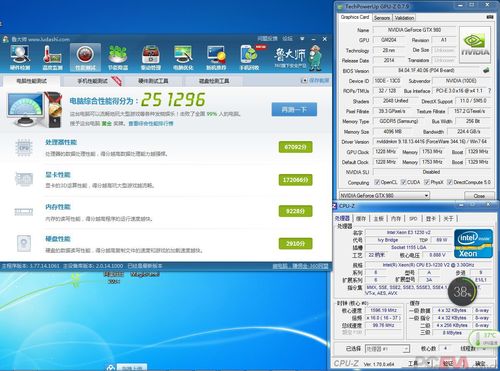This screenshot has width=500, height=371.
Task: Switch to the 关于 tab in CPU-Z
Action: pyautogui.click(x=448, y=218)
